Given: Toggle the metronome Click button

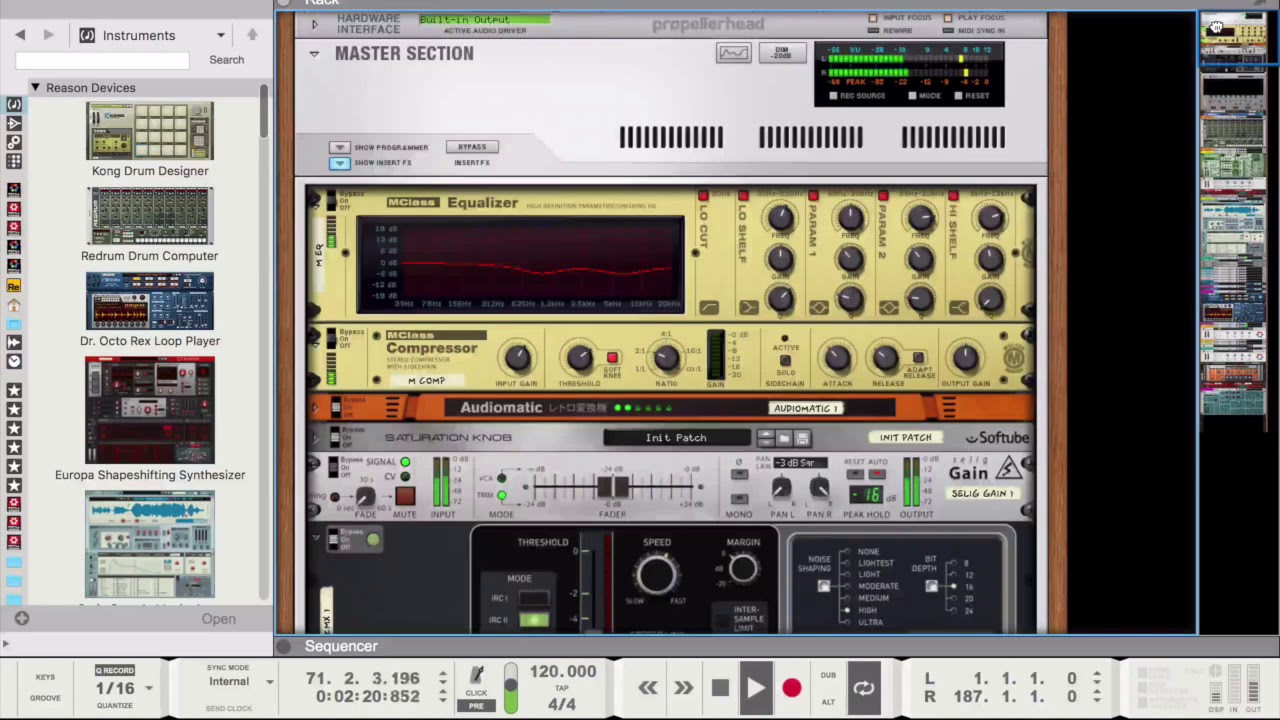Looking at the screenshot, I should [477, 680].
